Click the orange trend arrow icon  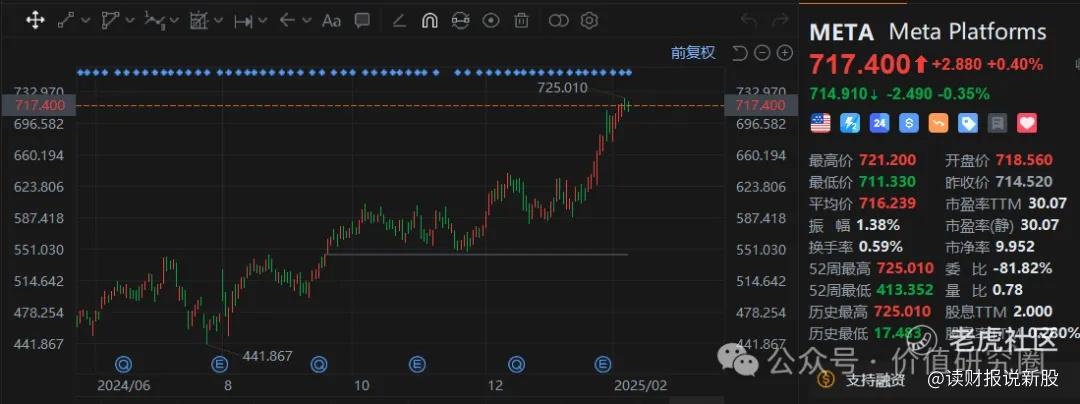point(939,123)
